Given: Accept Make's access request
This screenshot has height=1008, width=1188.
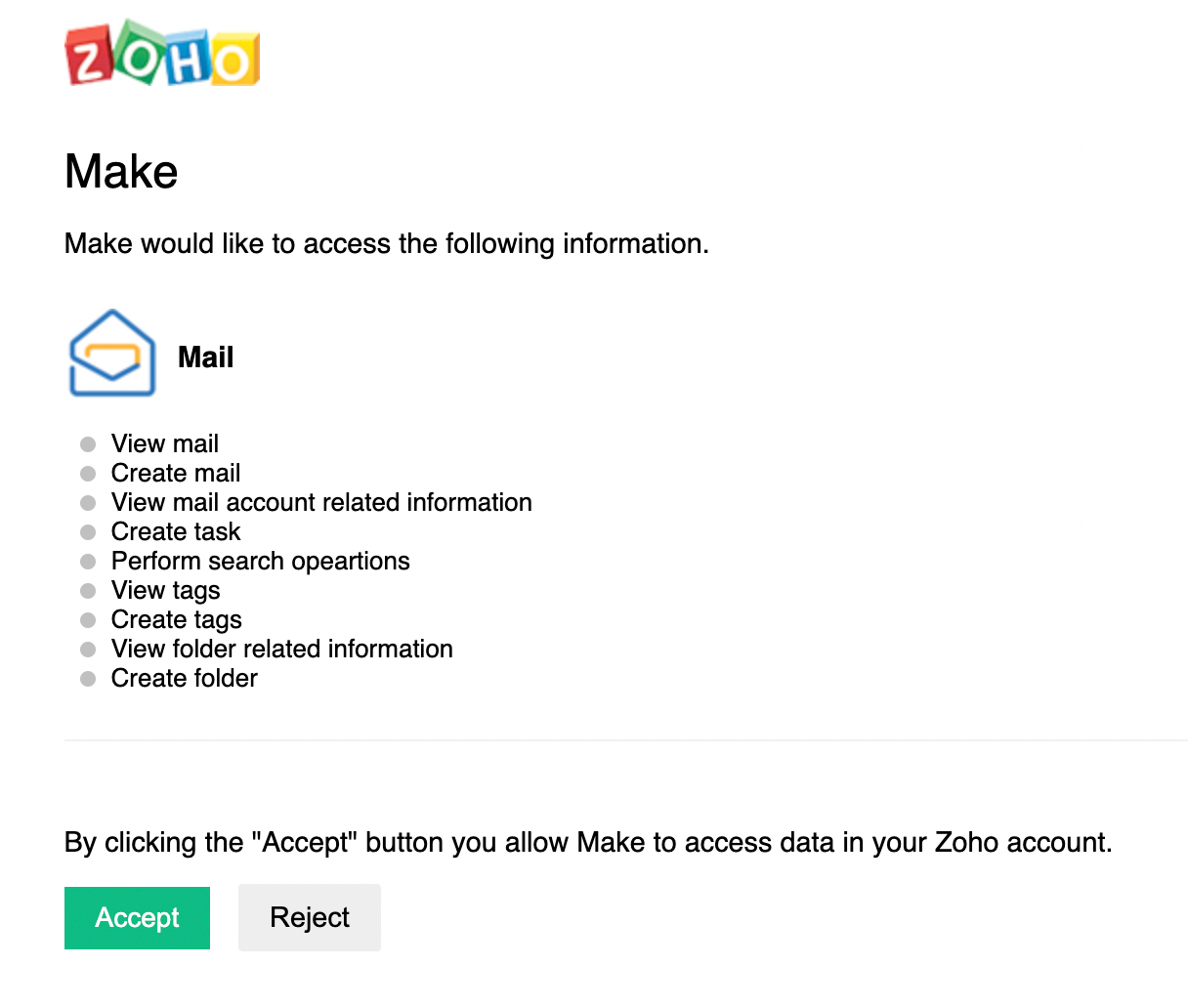Looking at the screenshot, I should pos(137,918).
